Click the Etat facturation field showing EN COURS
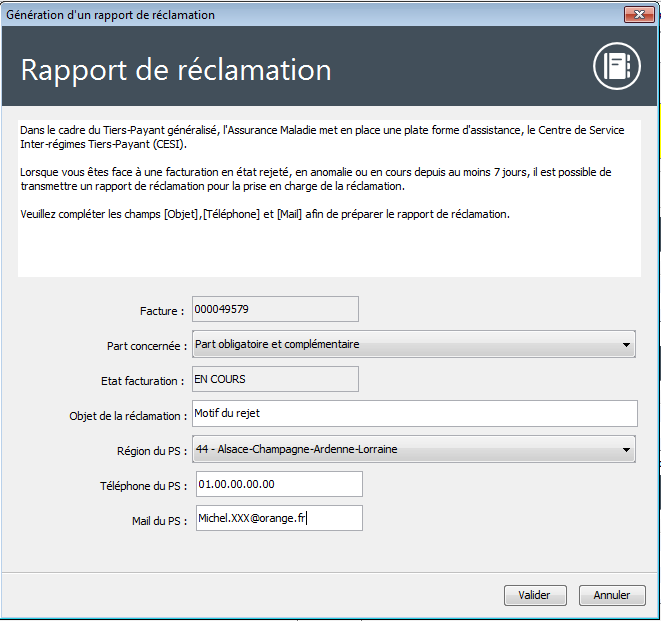The image size is (661, 621). click(274, 380)
